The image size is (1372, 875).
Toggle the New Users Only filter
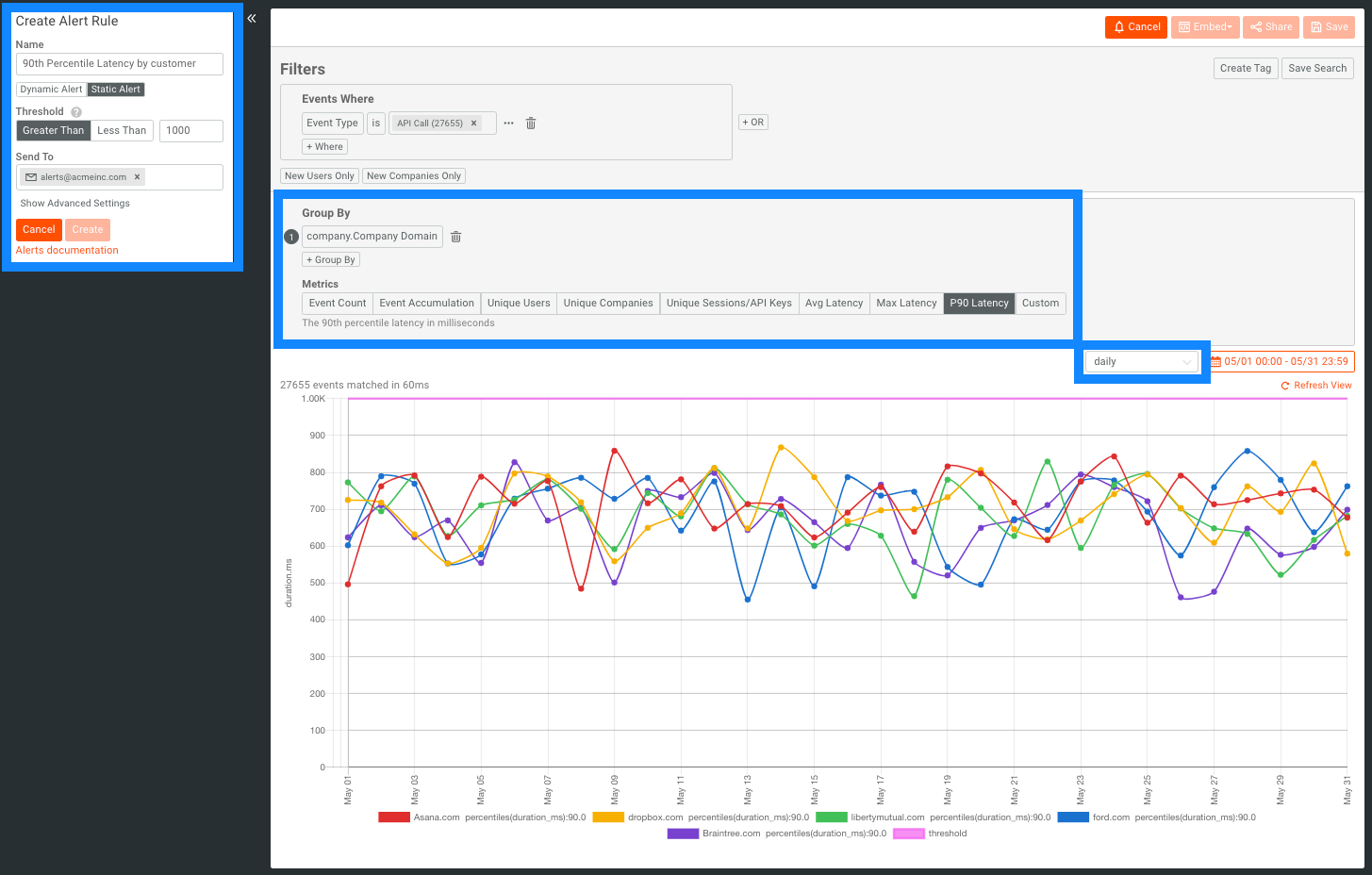[x=320, y=176]
